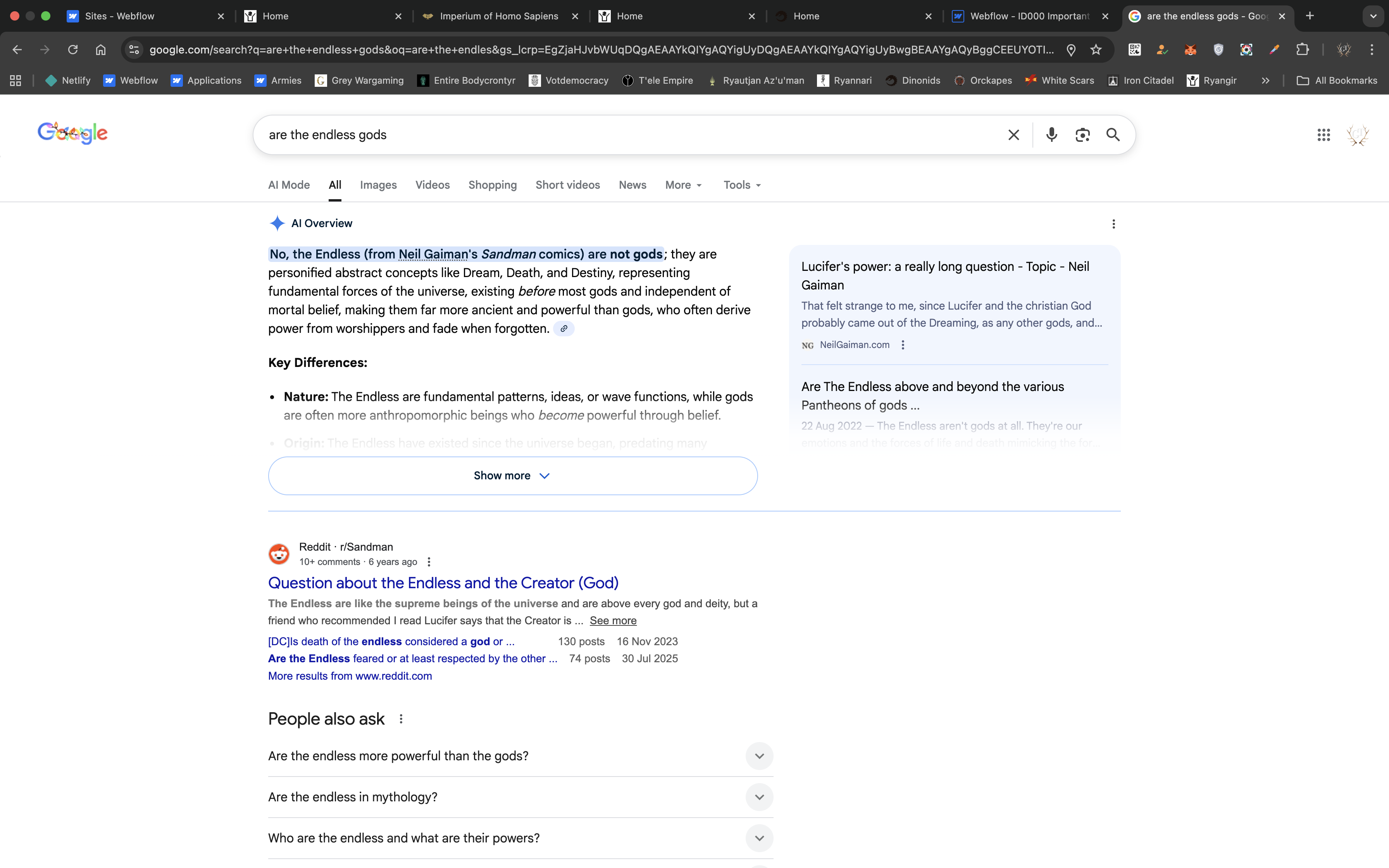Image resolution: width=1389 pixels, height=868 pixels.
Task: Open Chrome extensions puzzle icon
Action: pos(1302,50)
